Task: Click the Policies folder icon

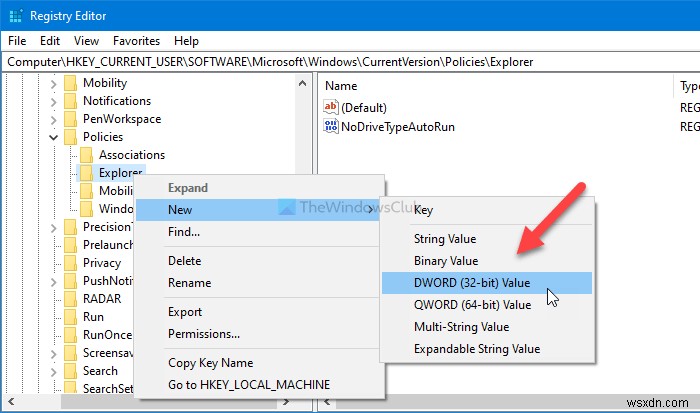Action: (71, 137)
